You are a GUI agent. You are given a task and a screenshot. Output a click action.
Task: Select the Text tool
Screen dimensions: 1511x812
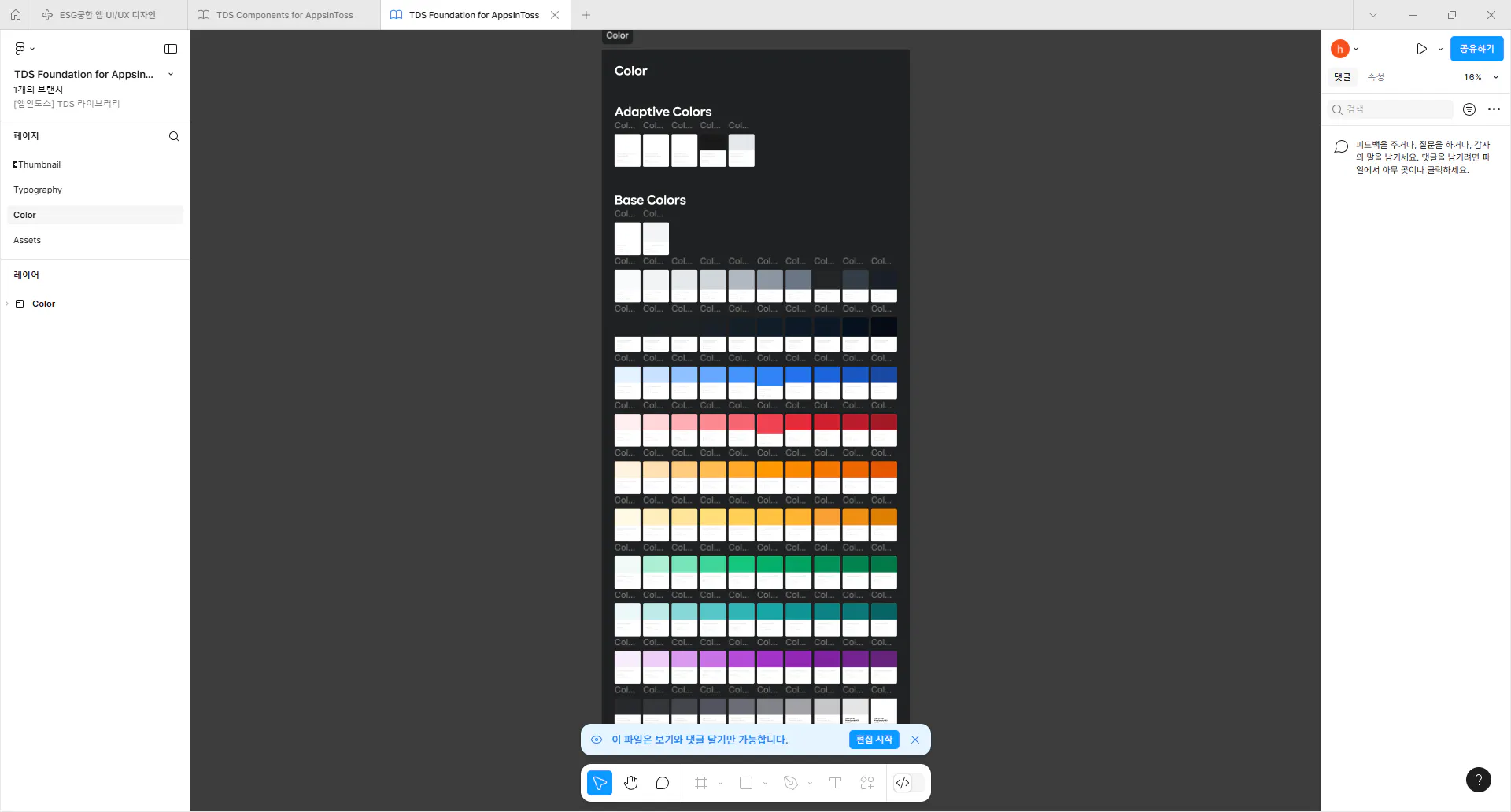click(835, 783)
